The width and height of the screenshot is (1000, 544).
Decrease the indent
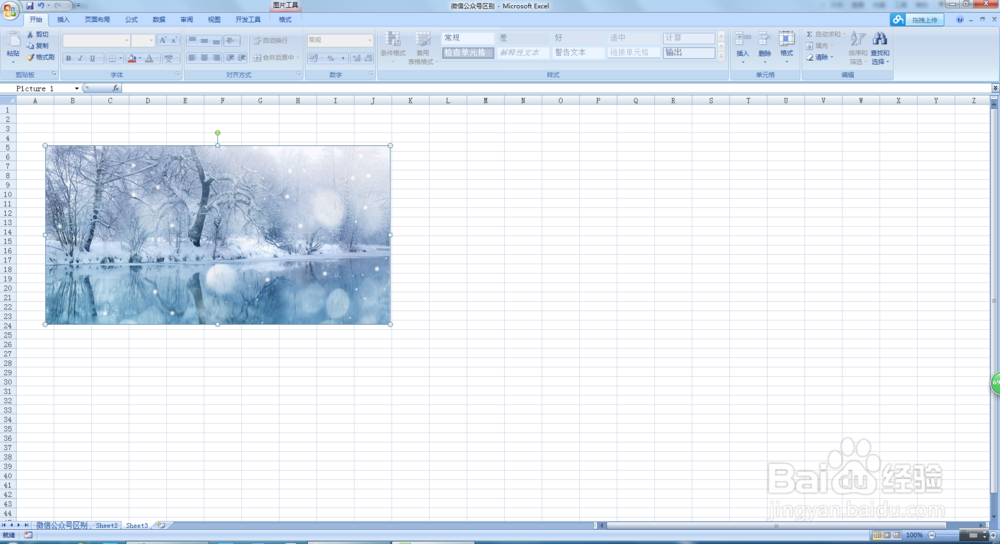pos(230,57)
